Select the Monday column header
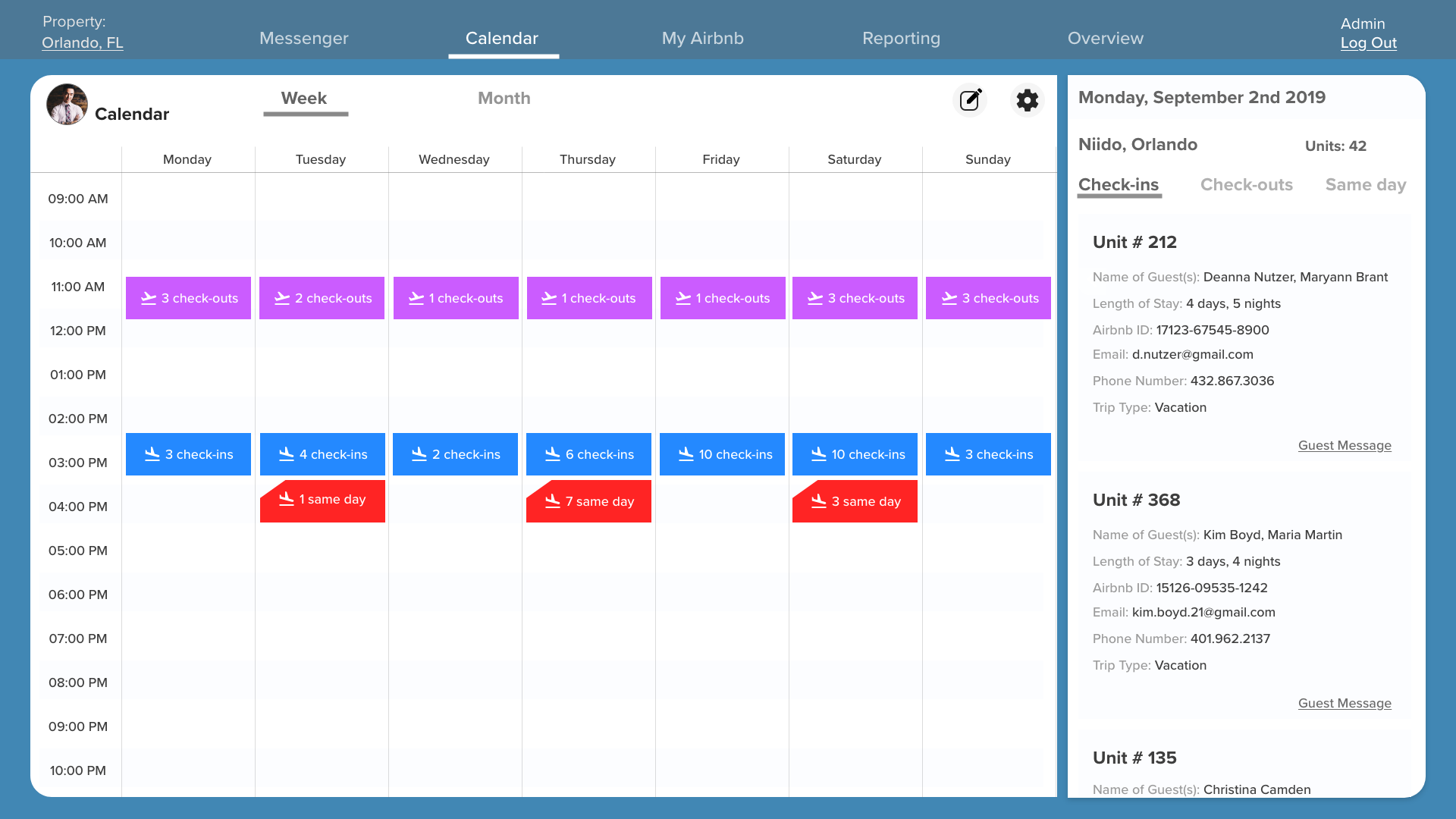Screen dimensions: 1456x819 (x=187, y=159)
